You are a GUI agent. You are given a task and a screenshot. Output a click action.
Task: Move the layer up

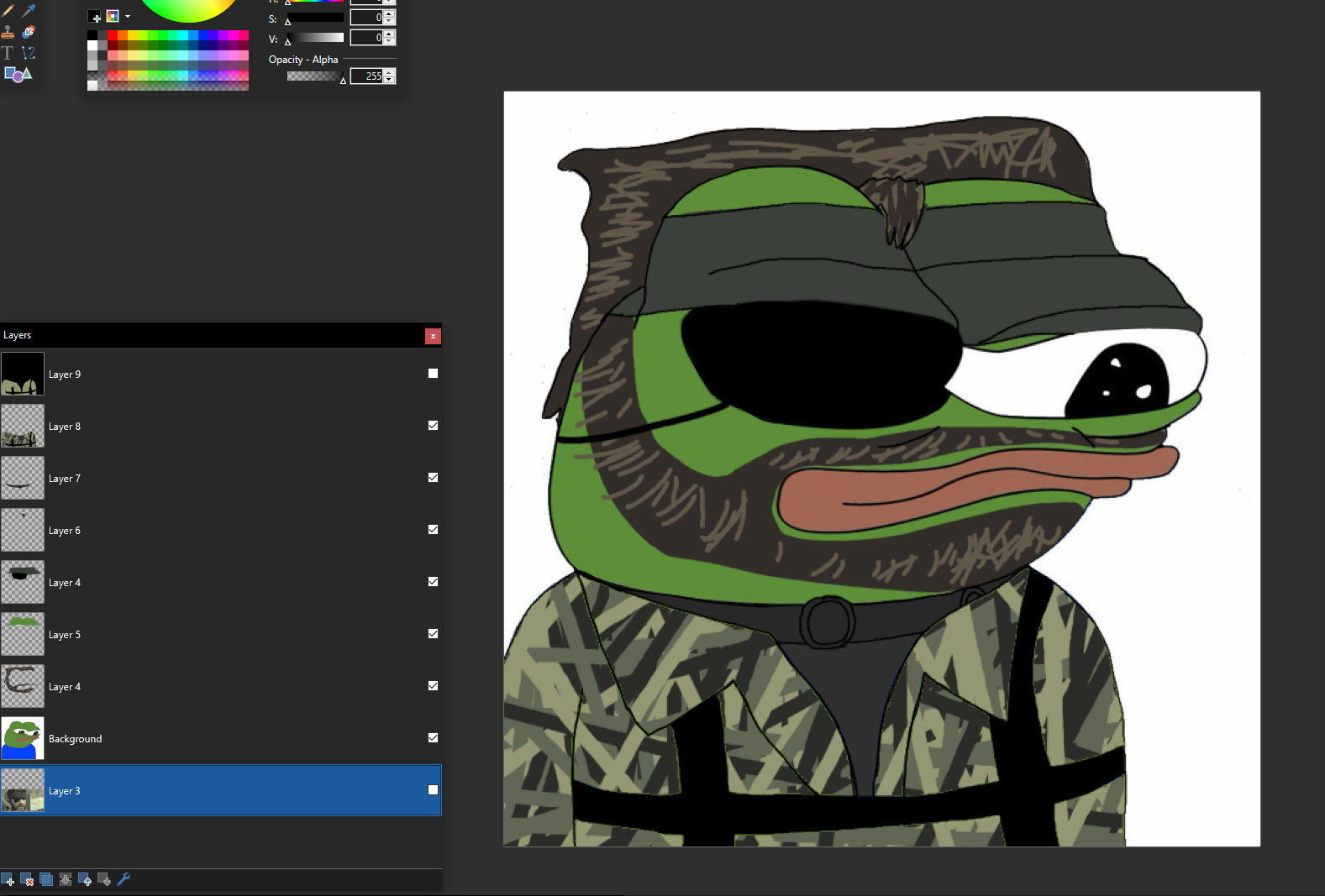(x=85, y=879)
